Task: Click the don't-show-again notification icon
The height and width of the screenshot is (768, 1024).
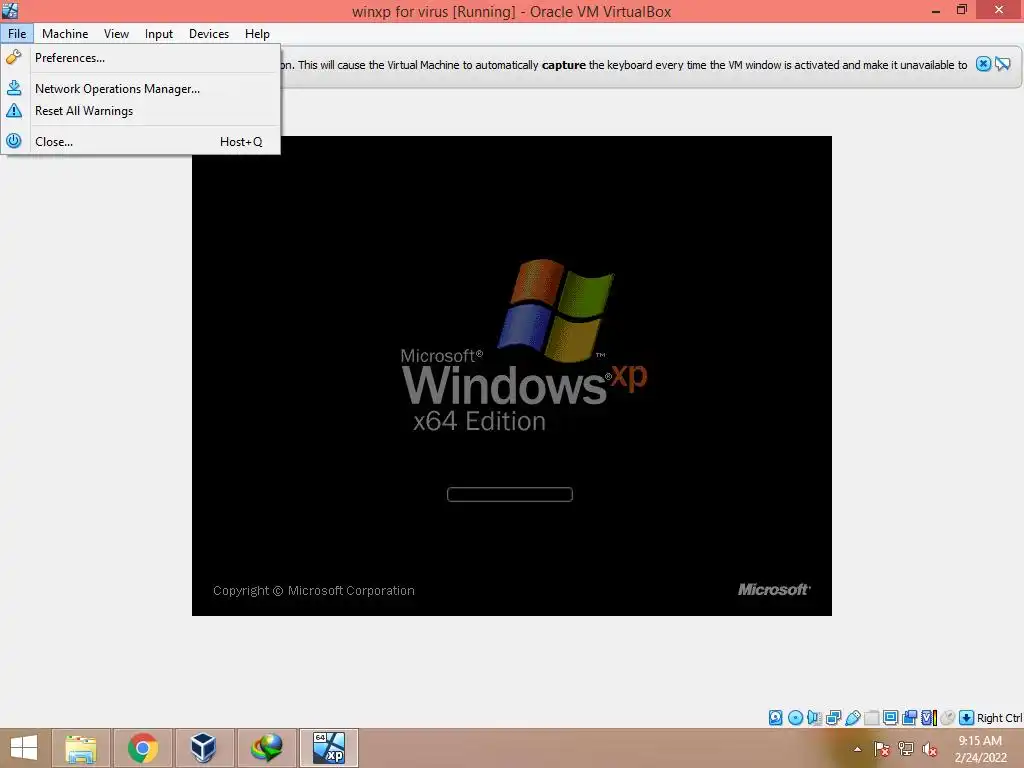Action: [x=1003, y=63]
